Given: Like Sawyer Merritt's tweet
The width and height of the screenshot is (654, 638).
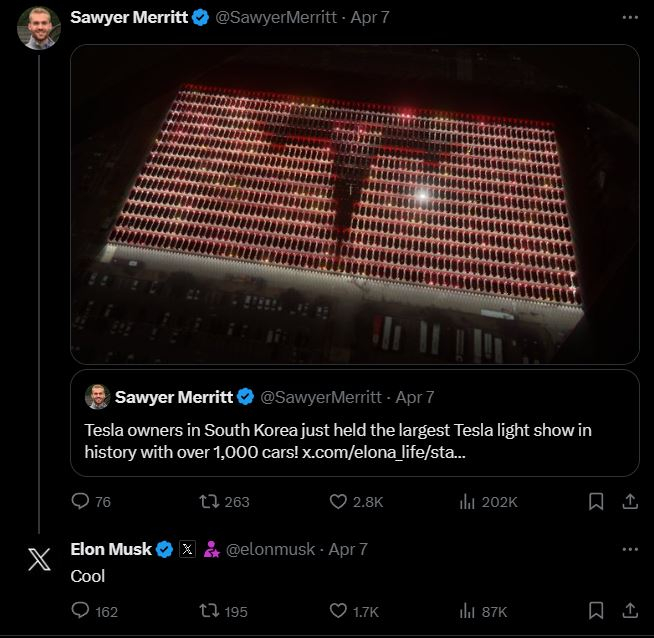Looking at the screenshot, I should pos(338,501).
